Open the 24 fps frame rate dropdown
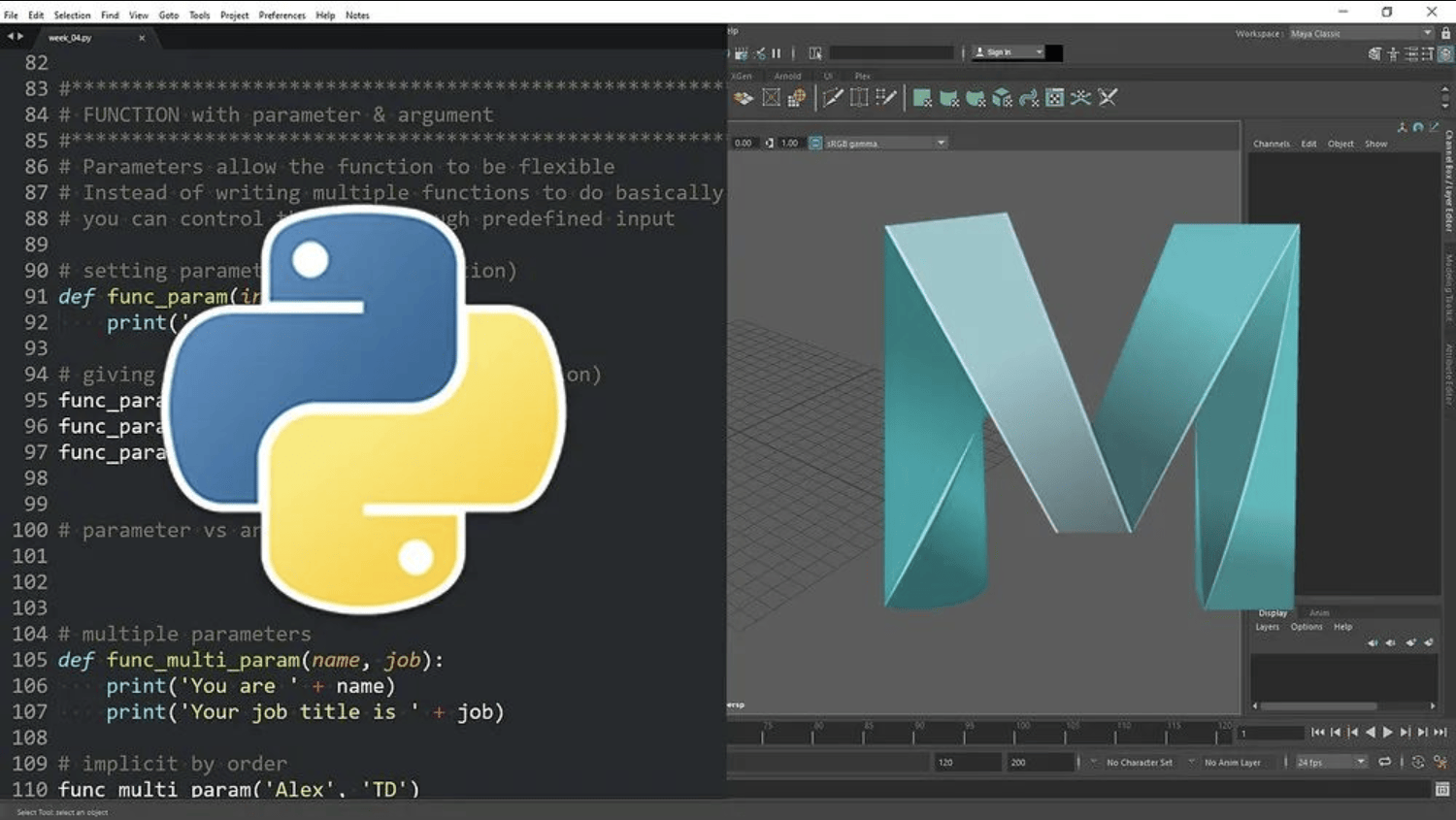Image resolution: width=1456 pixels, height=820 pixels. [1360, 762]
